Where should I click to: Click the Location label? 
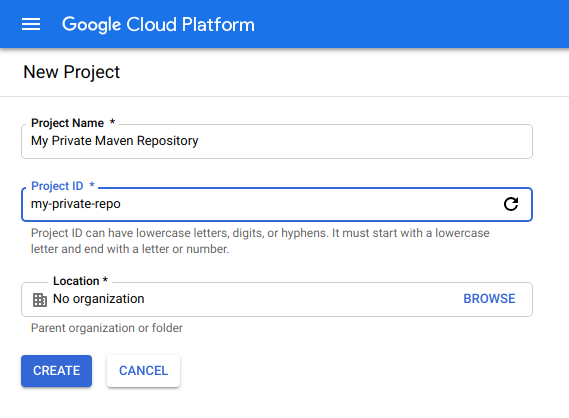pyautogui.click(x=80, y=281)
